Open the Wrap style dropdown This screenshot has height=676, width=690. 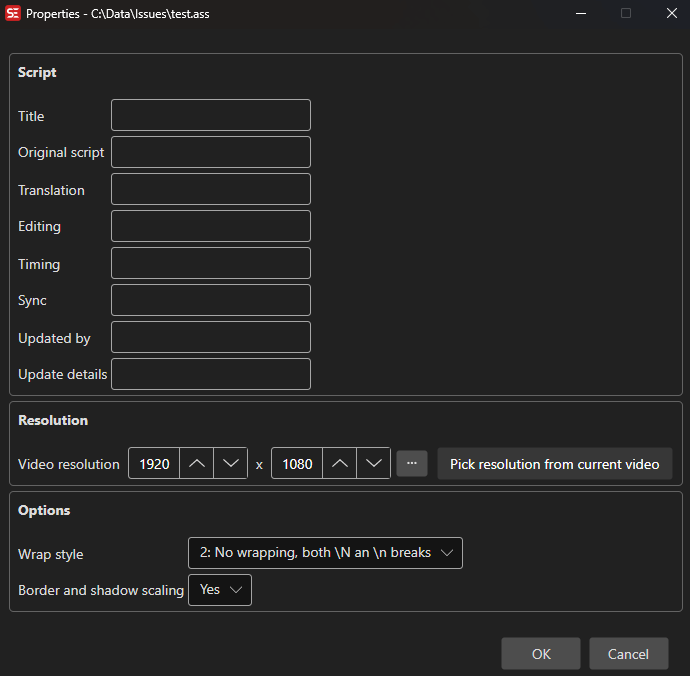pyautogui.click(x=325, y=553)
